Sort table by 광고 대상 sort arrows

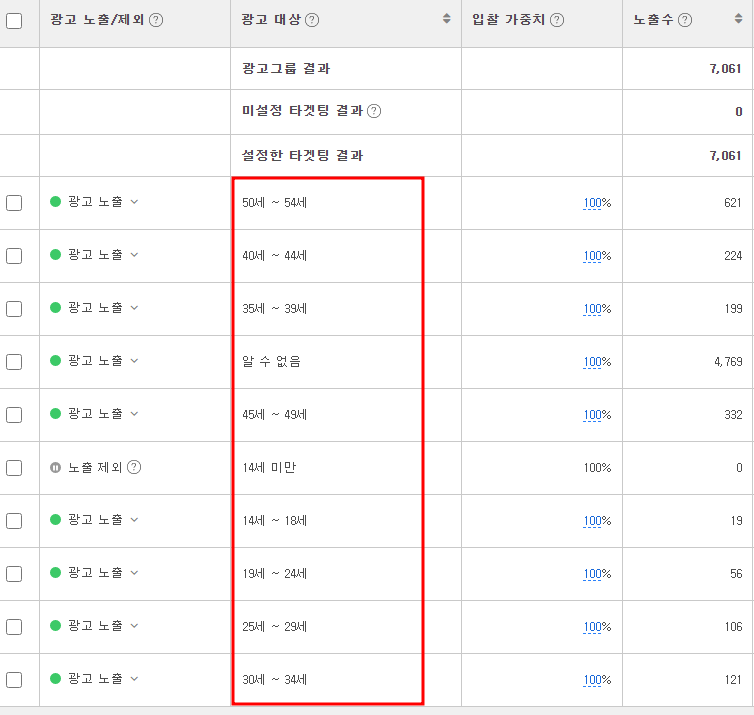point(447,19)
